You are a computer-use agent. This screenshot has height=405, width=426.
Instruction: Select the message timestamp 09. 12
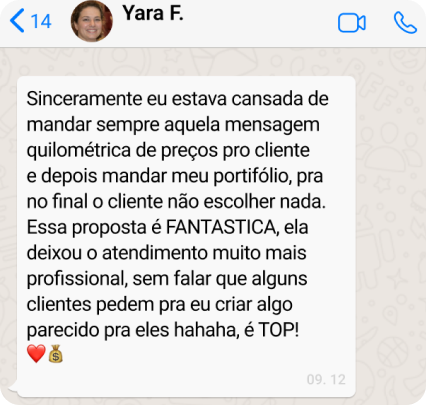tap(326, 380)
